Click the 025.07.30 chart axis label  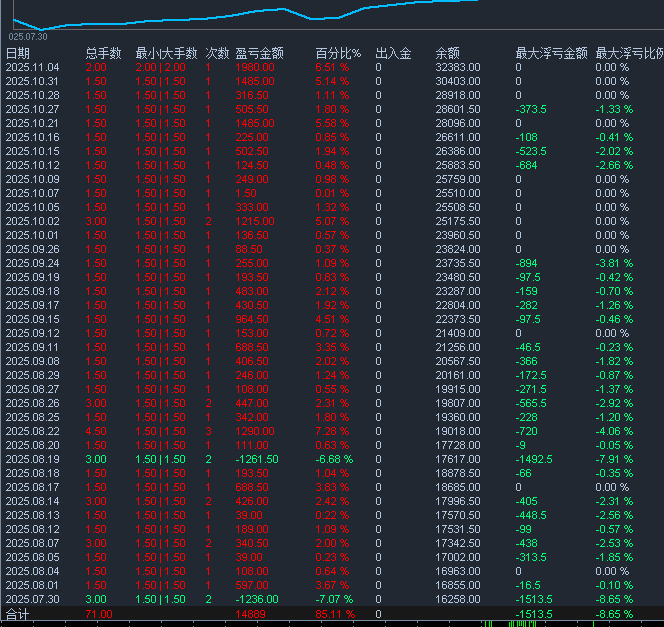[x=28, y=36]
